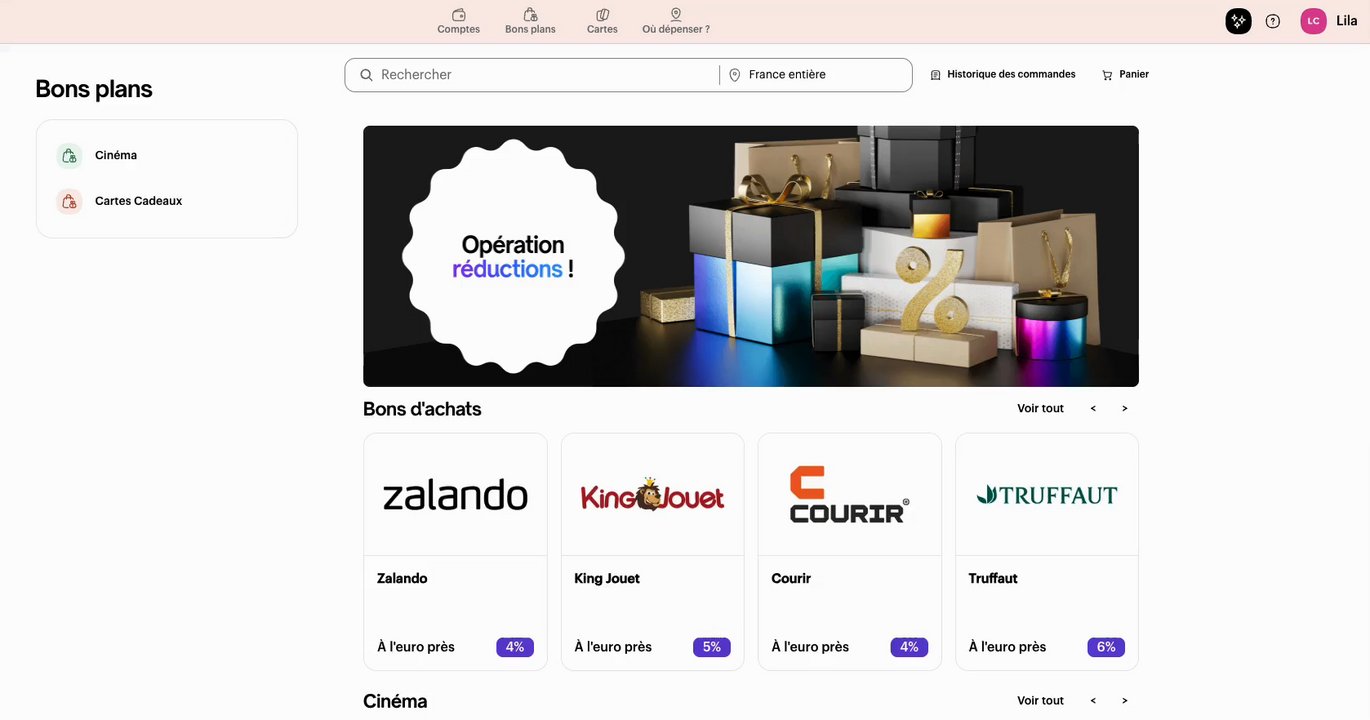Go to previous Bons d'achats items
The height and width of the screenshot is (720, 1370).
pyautogui.click(x=1093, y=408)
